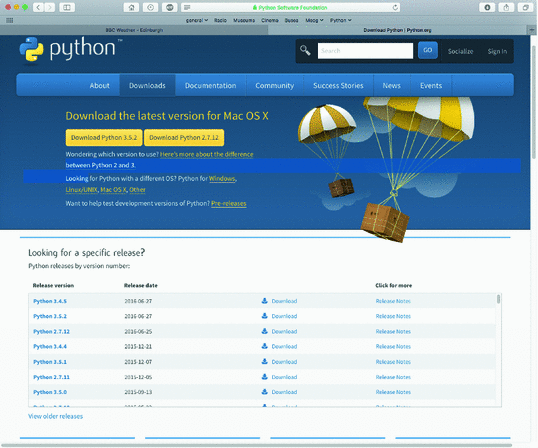Expand the Moog bookmarks folder
The image size is (538, 448).
click(x=314, y=20)
